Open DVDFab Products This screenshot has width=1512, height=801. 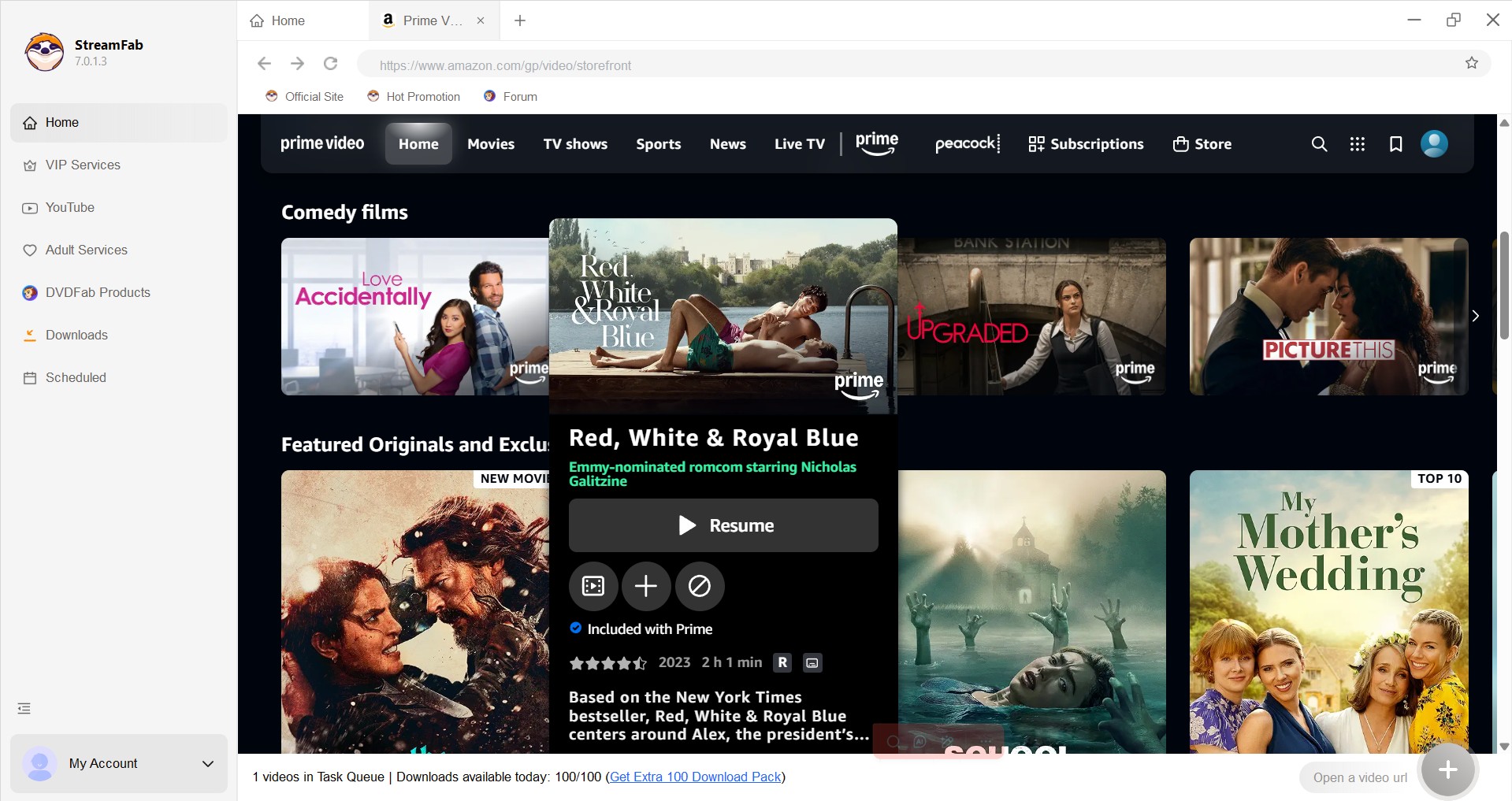[98, 292]
